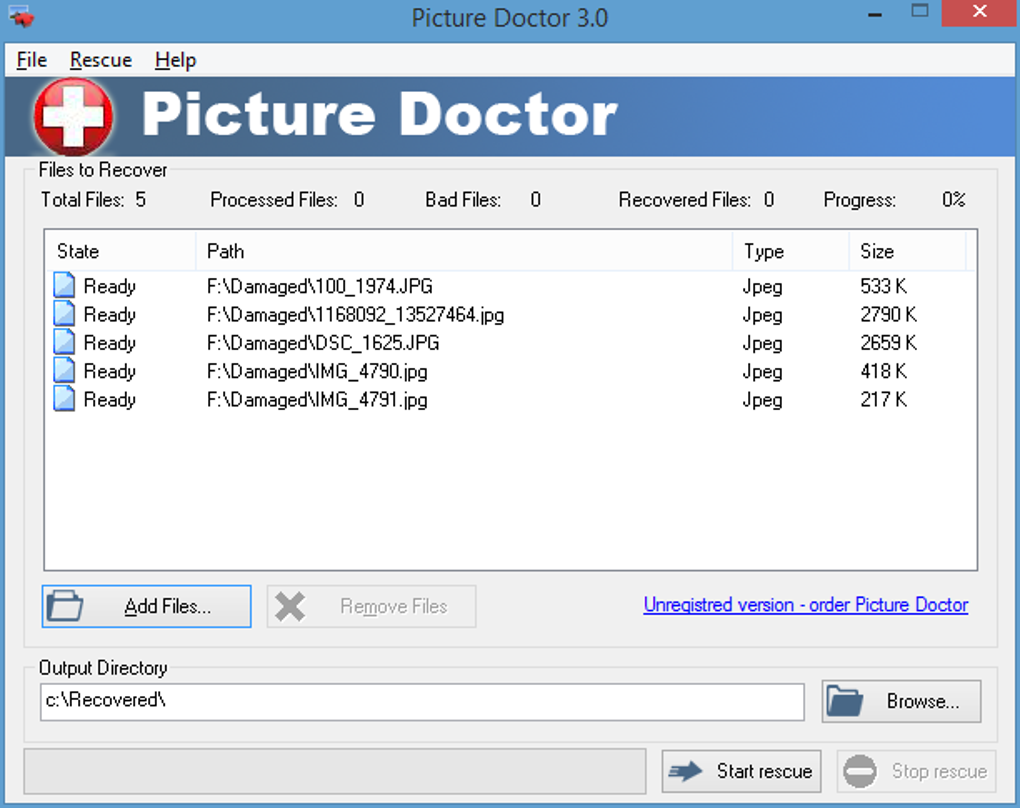
Task: Click the file icon for IMG_4790.jpg
Action: [x=64, y=371]
